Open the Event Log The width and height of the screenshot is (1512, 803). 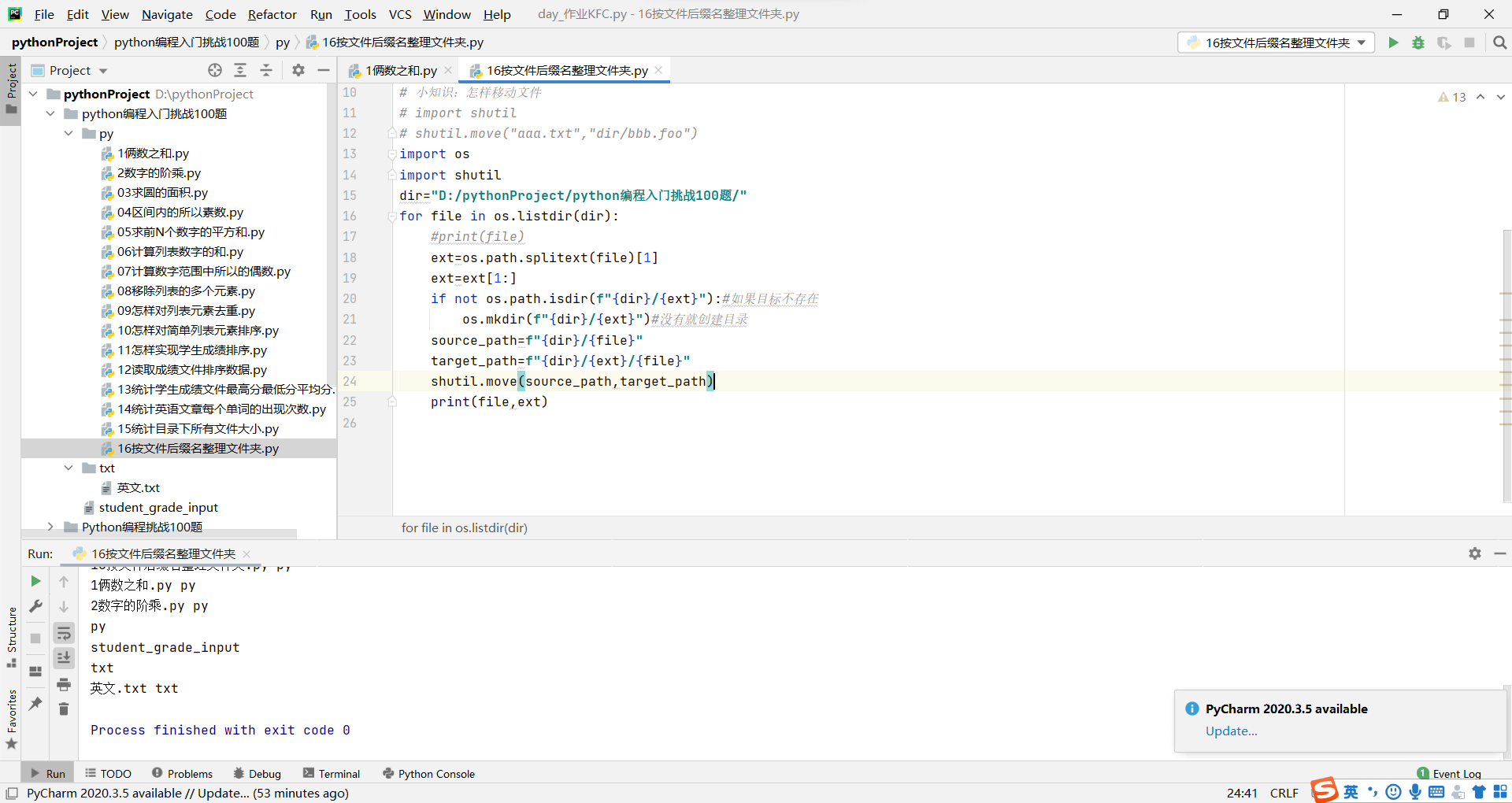point(1449,774)
